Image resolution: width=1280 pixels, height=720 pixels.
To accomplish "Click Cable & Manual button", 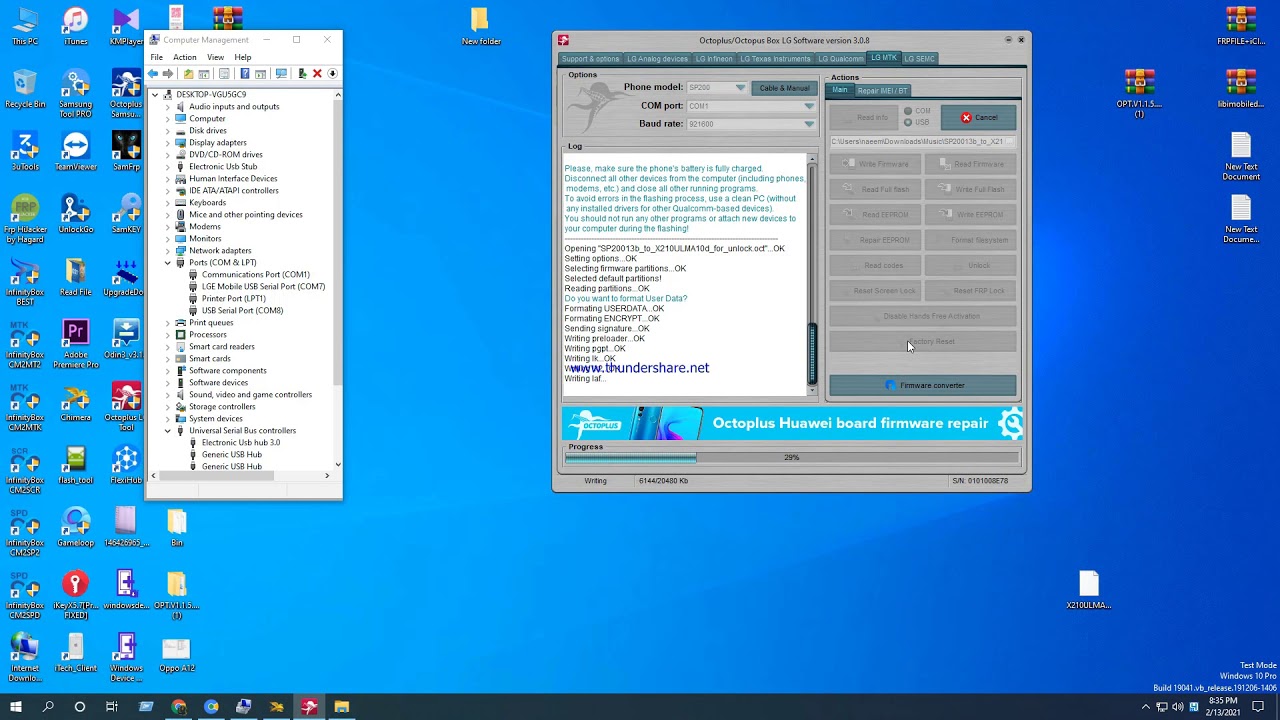I will pyautogui.click(x=784, y=88).
